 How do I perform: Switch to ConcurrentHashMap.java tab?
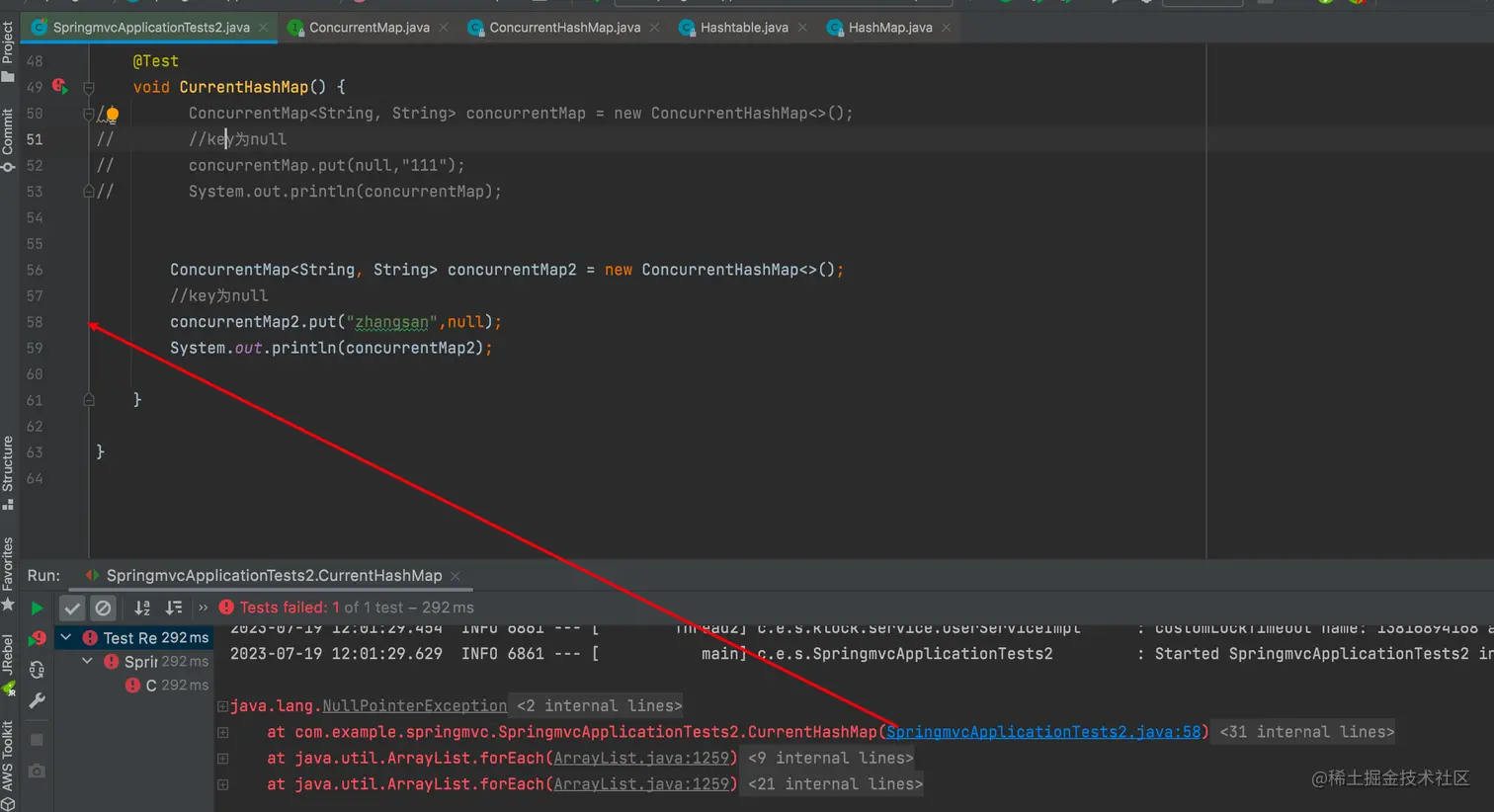(x=564, y=28)
